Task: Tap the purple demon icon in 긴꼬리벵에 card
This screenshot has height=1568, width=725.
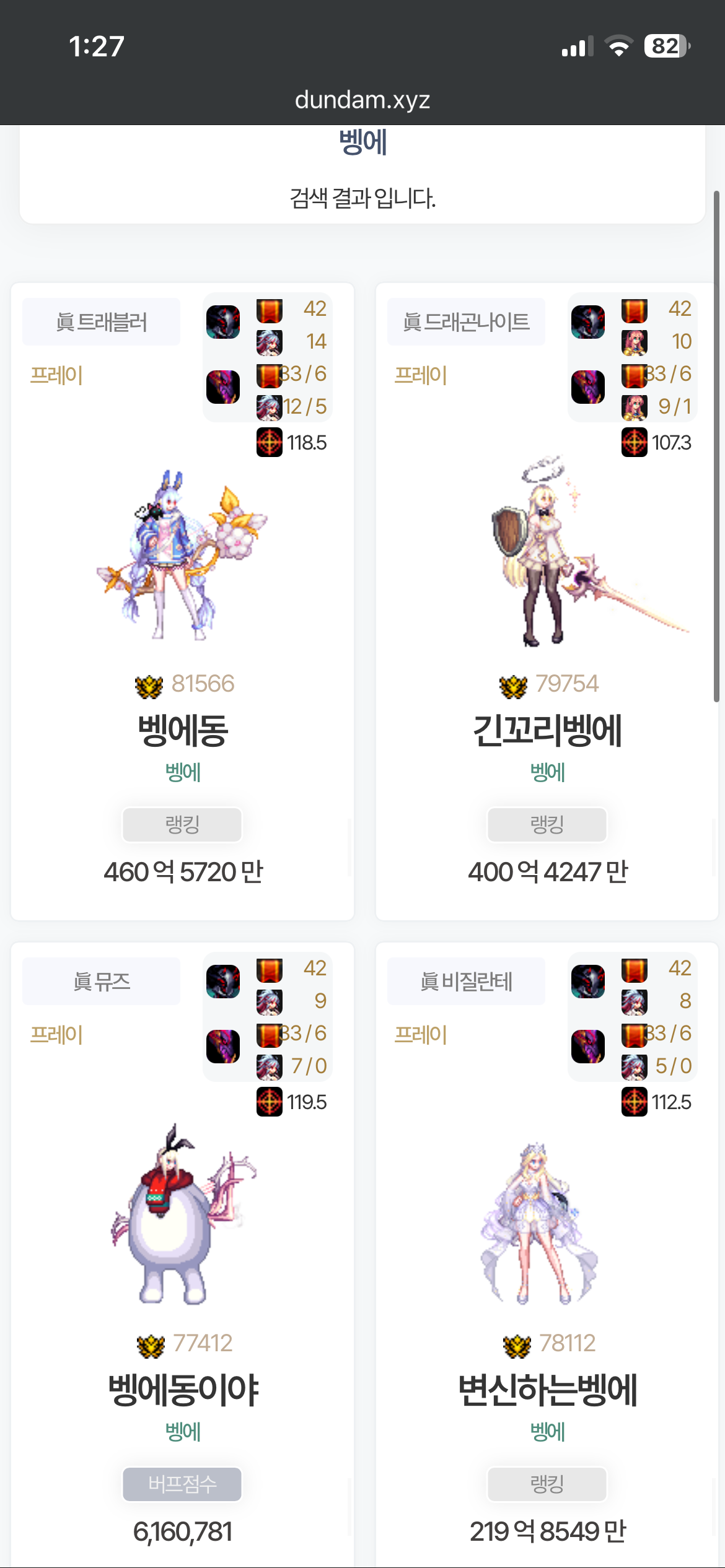Action: tap(588, 387)
